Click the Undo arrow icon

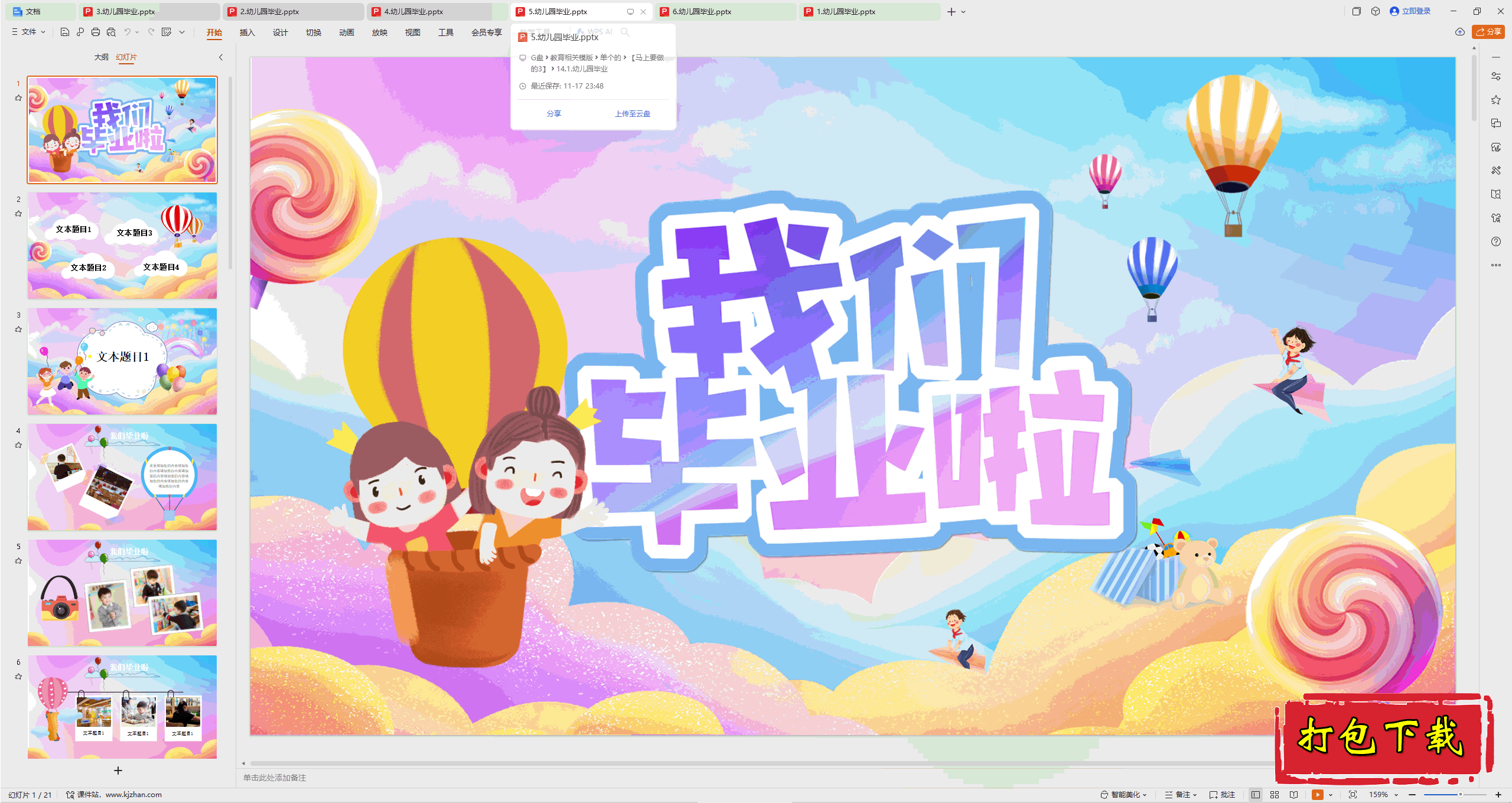[127, 32]
